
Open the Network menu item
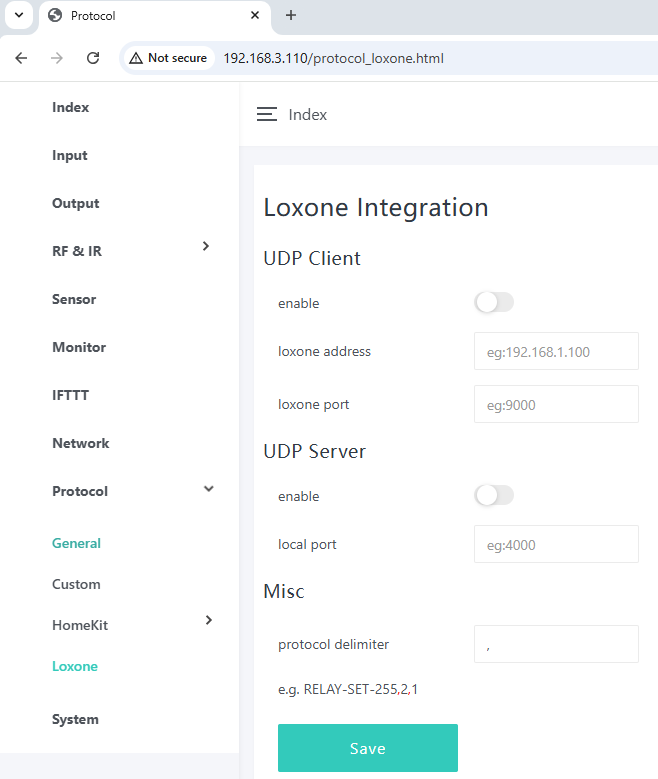pos(80,443)
